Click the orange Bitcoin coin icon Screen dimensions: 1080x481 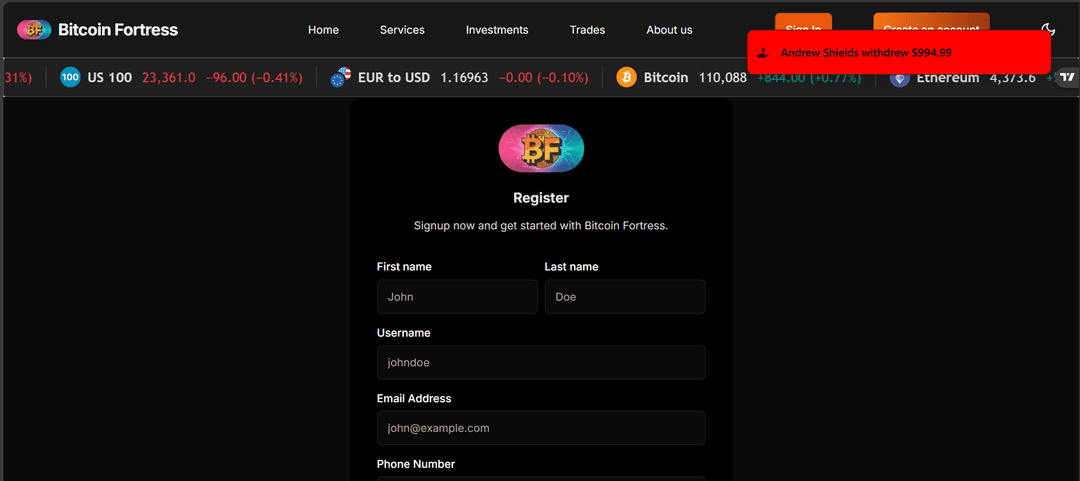pos(626,77)
